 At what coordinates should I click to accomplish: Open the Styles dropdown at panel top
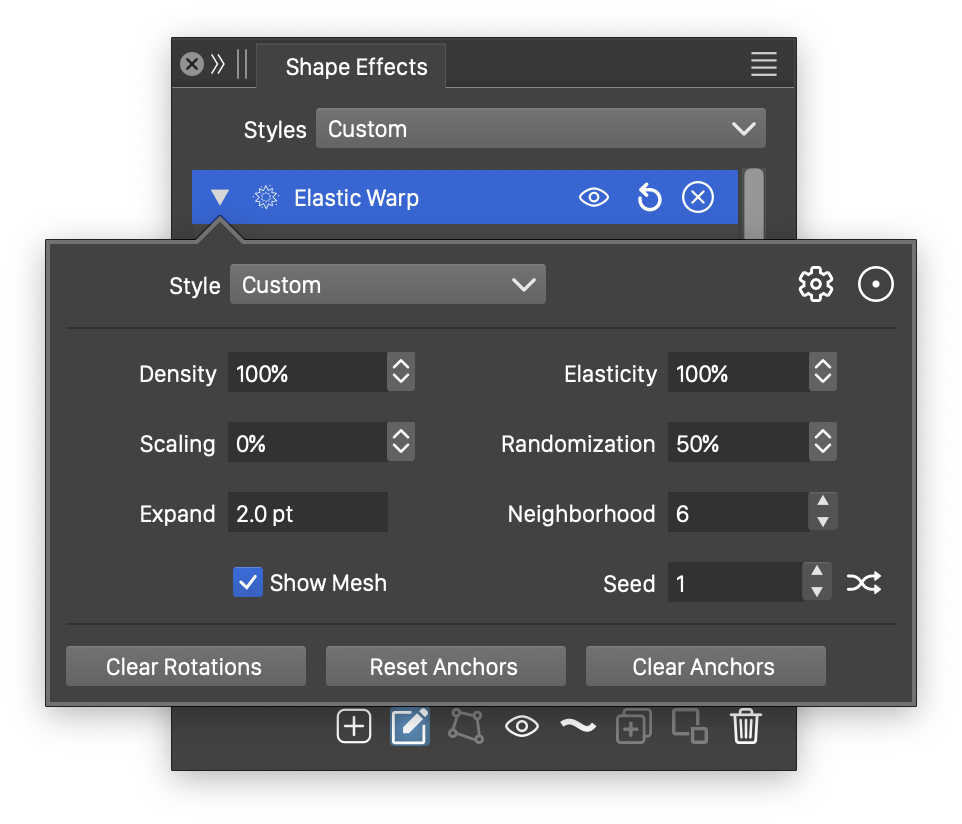point(541,129)
